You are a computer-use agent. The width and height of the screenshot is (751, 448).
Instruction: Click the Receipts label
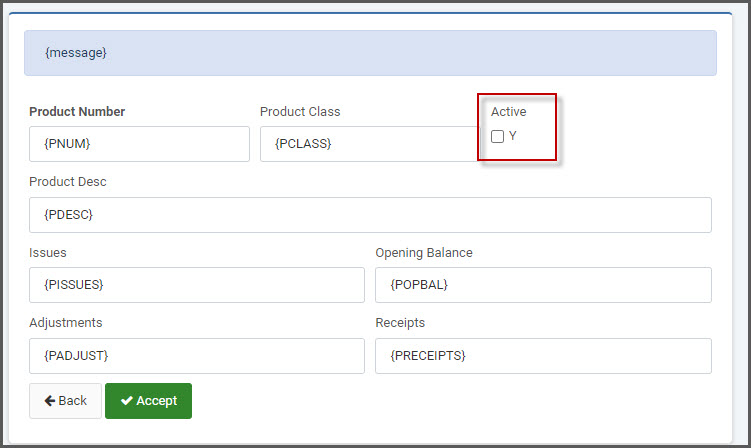(400, 322)
